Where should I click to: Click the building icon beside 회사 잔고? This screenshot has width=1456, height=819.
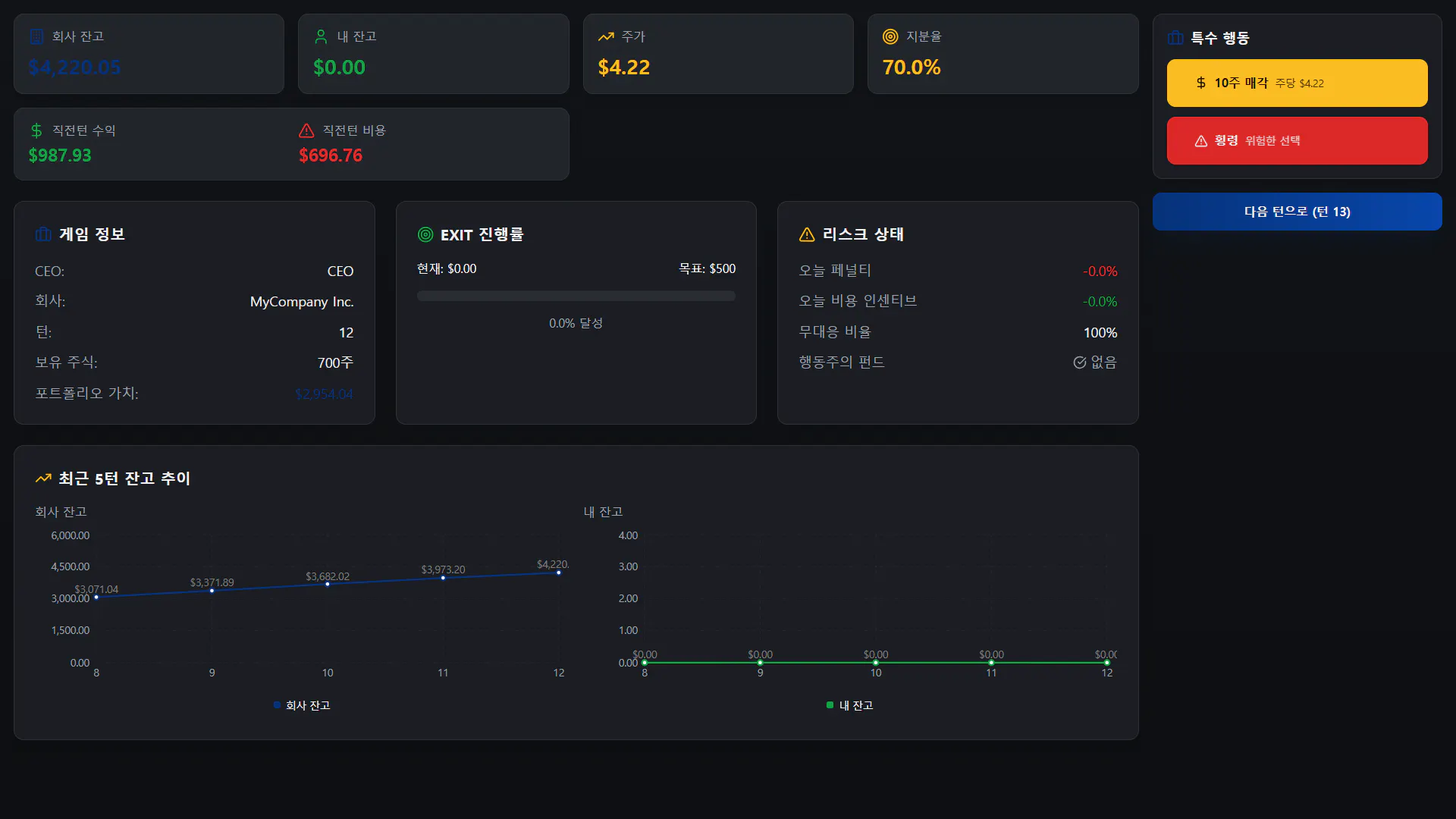coord(36,36)
